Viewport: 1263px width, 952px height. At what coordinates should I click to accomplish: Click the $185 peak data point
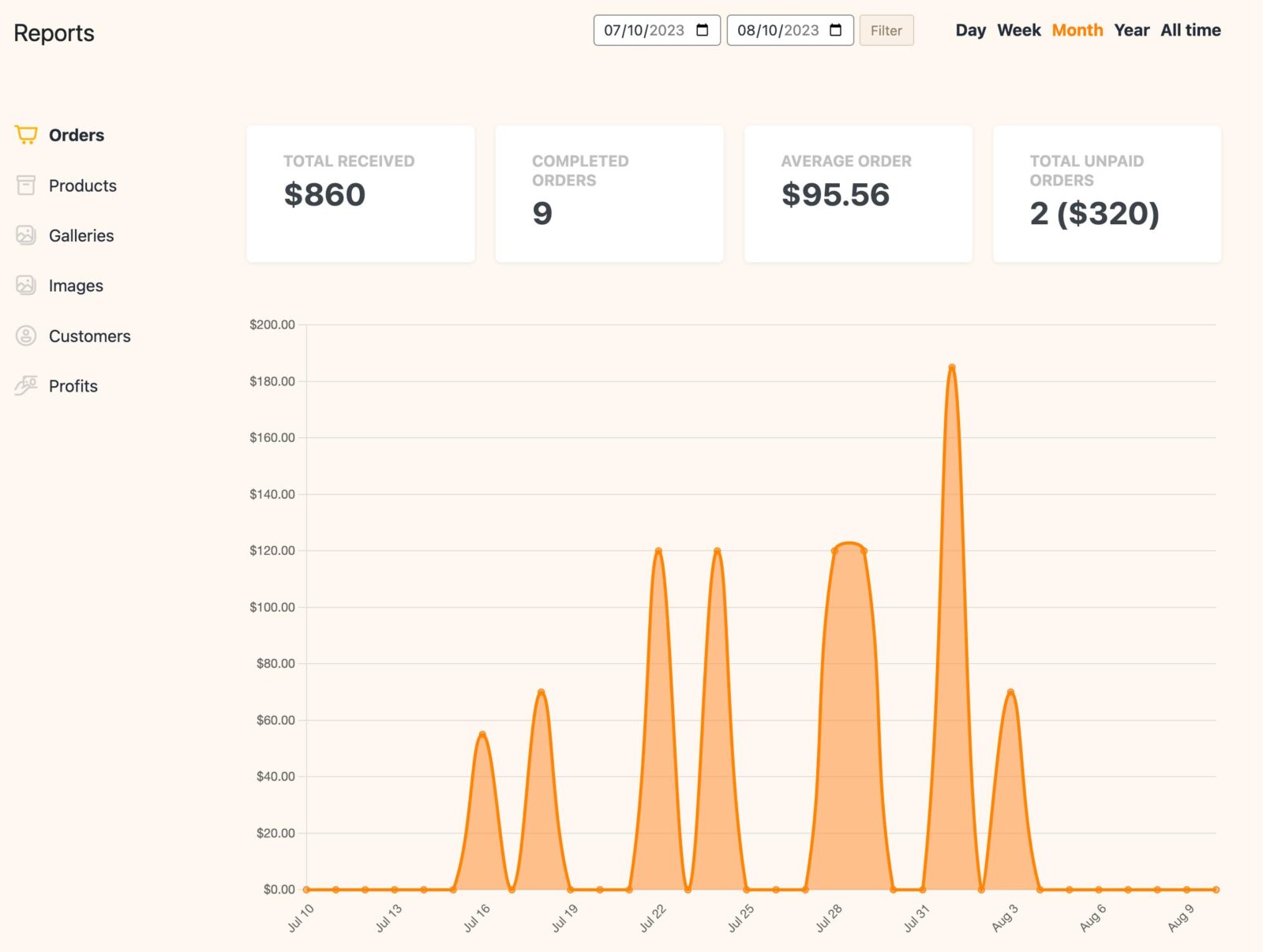952,367
